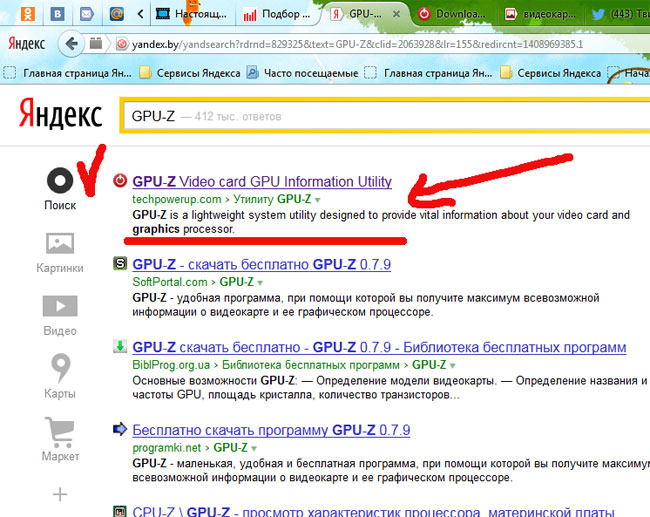Open first 'Сервисы Яндекса' bookmark folder

coord(190,73)
